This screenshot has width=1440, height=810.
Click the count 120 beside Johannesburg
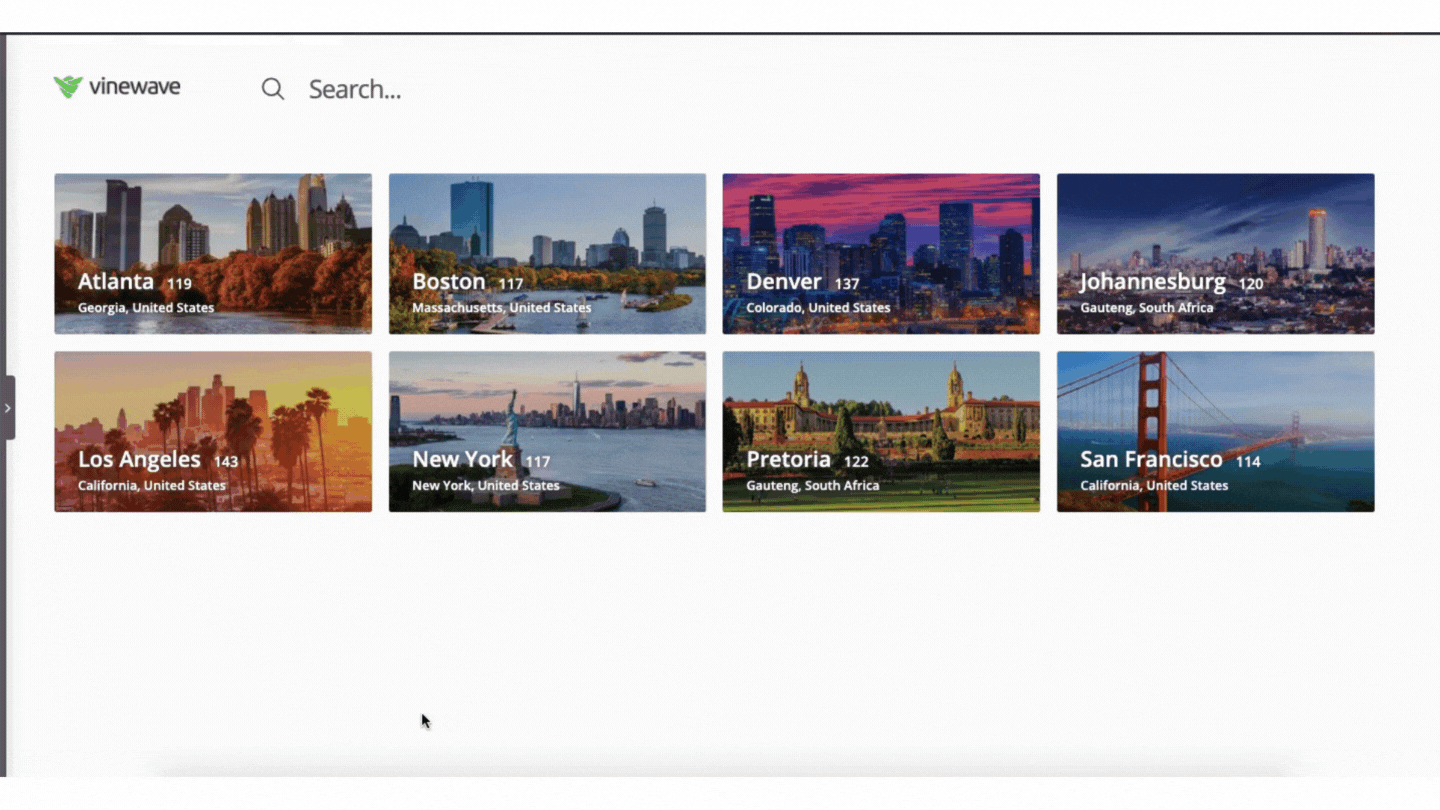(1251, 284)
